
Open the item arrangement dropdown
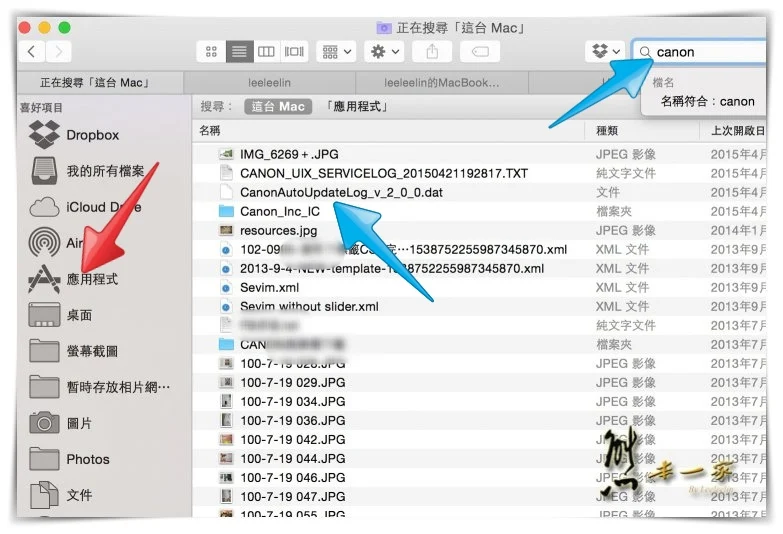(336, 51)
